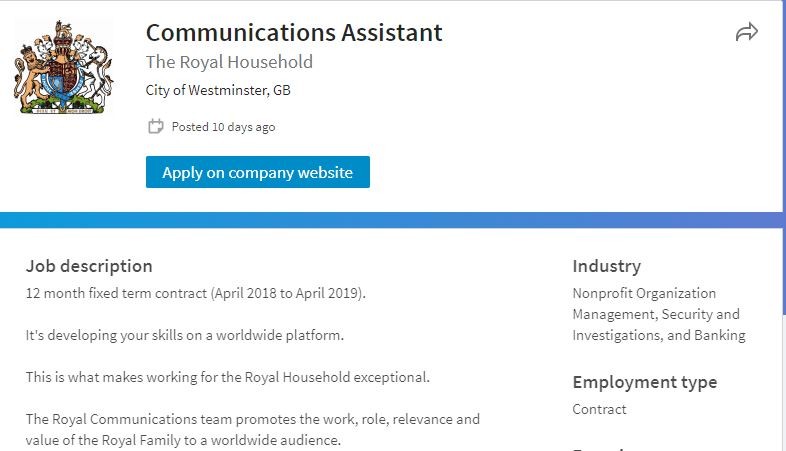Open the Royal Household coat of arms logo

(63, 67)
